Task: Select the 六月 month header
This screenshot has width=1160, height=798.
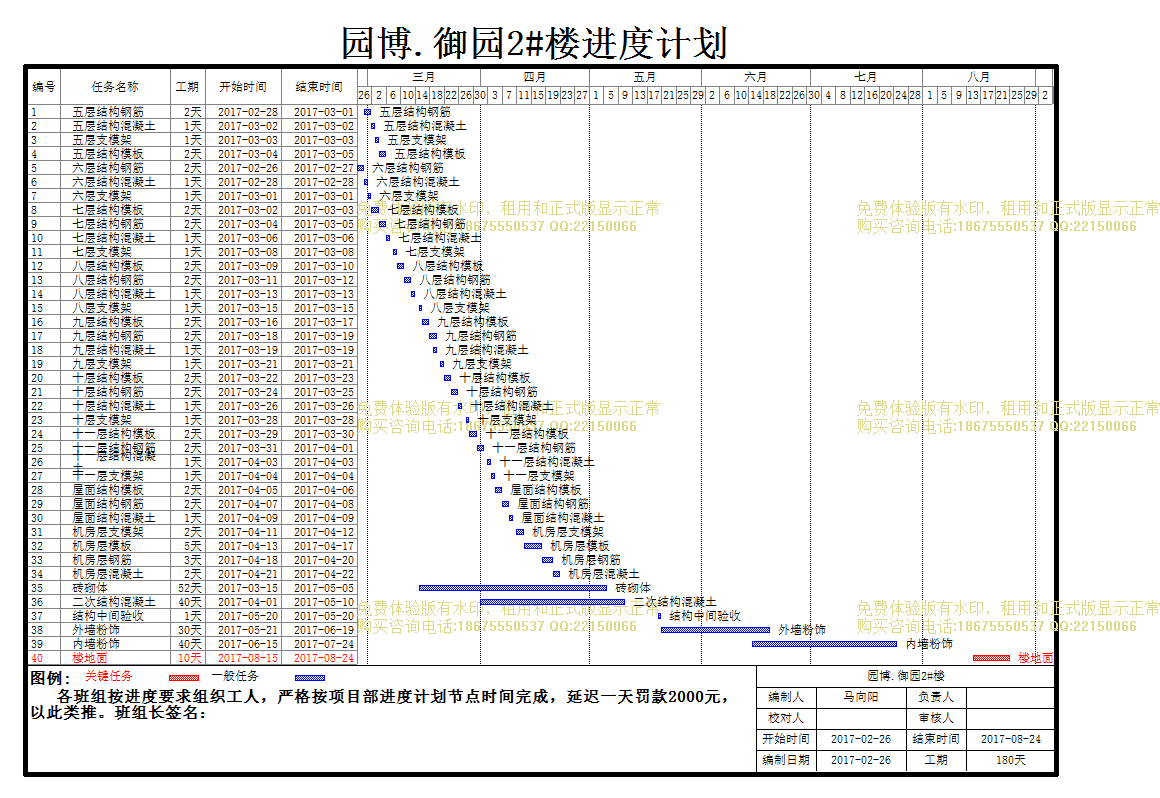Action: (x=755, y=77)
